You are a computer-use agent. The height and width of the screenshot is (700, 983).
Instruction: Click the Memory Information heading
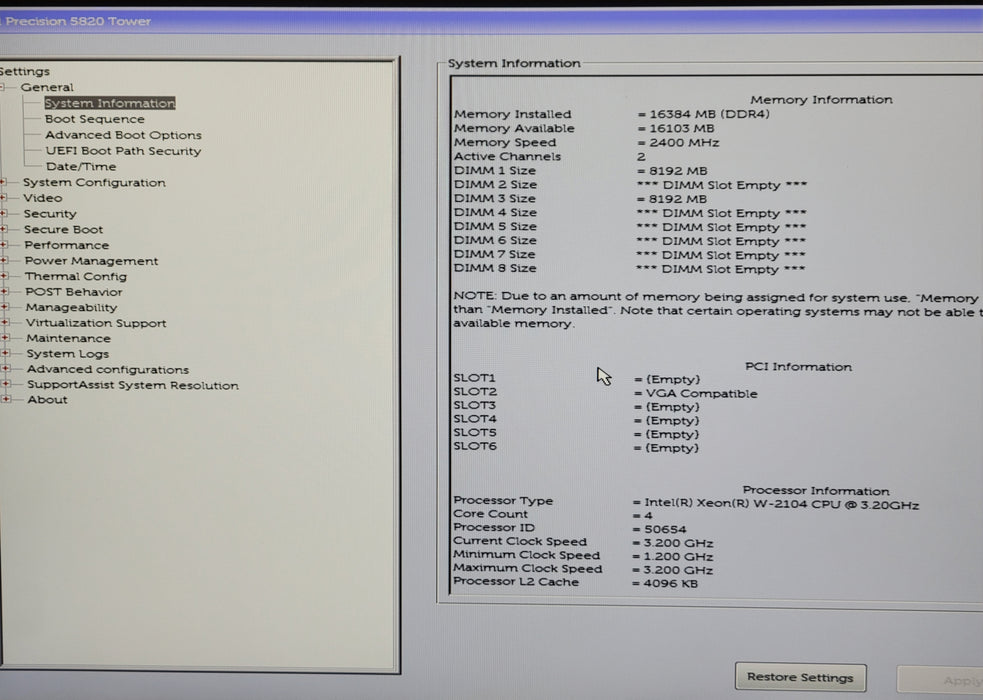821,100
